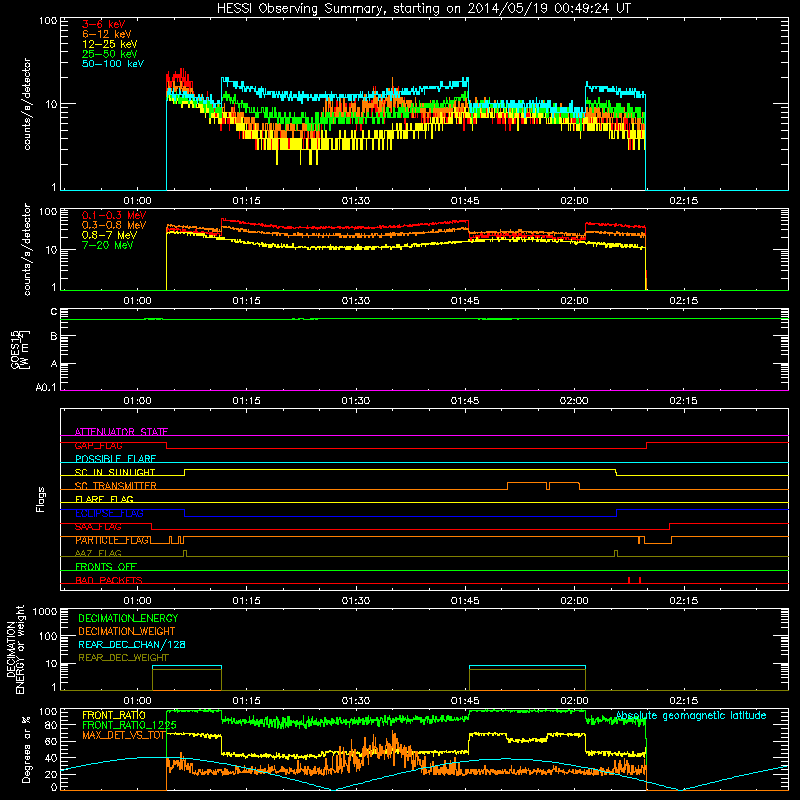Select the blue ECLIPSE_FLAG label
Viewport: 800px width, 800px height.
pos(109,513)
